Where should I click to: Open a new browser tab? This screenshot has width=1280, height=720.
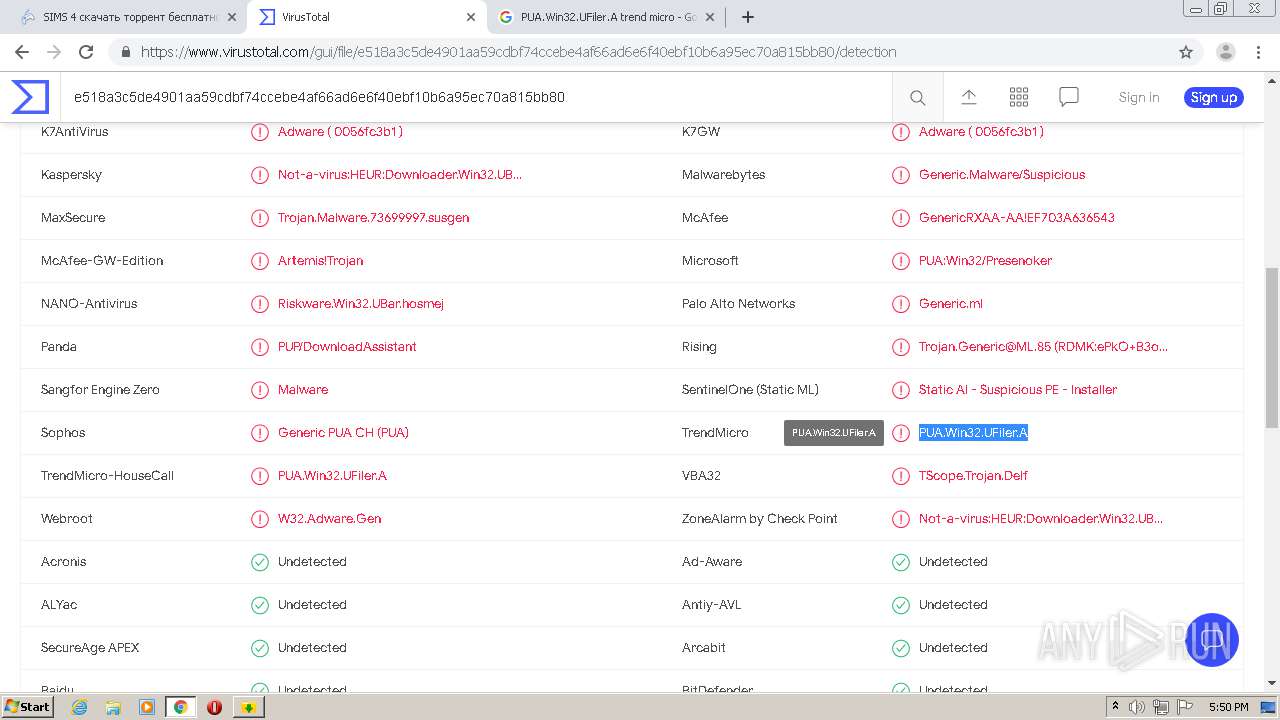748,17
